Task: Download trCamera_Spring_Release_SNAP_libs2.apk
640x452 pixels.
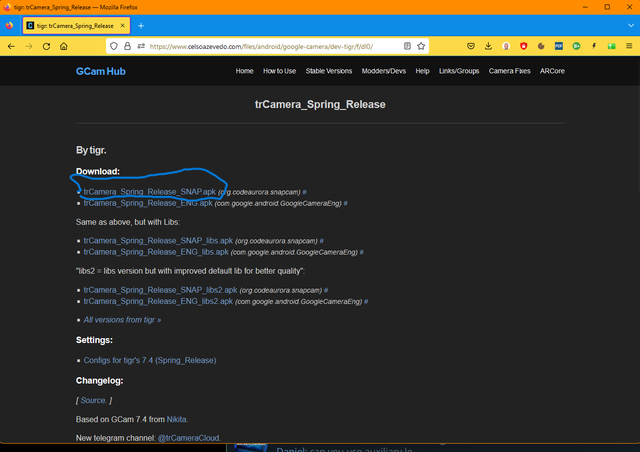Action: click(x=160, y=290)
